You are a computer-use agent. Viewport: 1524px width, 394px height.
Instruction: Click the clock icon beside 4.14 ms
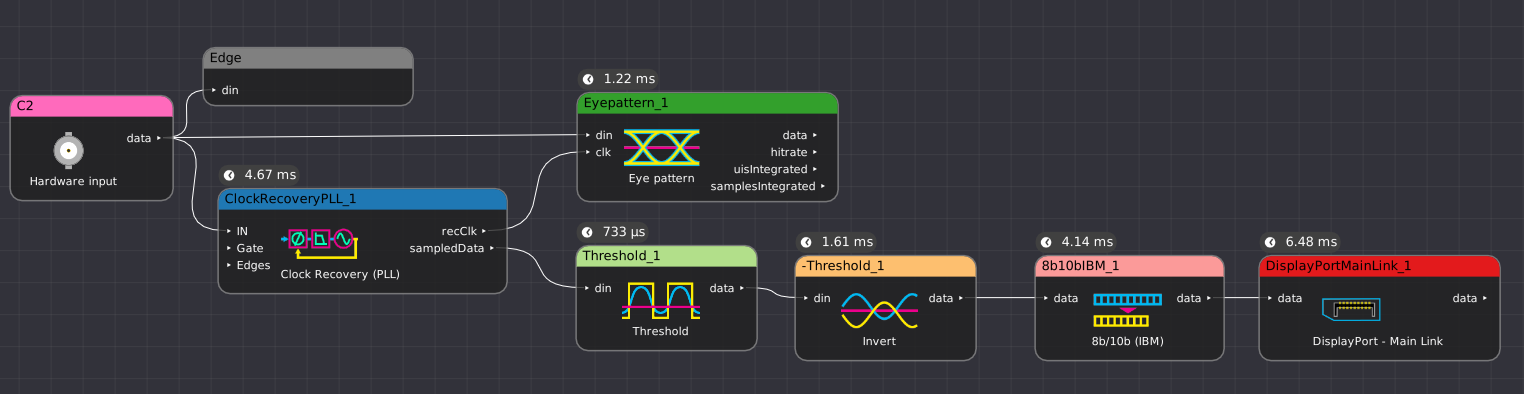[x=1046, y=242]
